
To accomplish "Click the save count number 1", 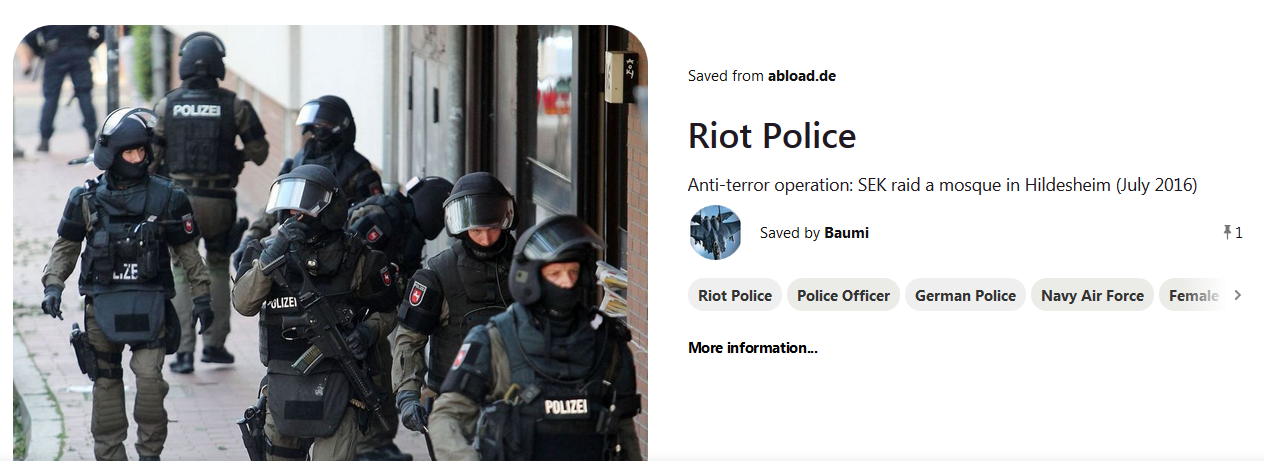I will tap(1239, 233).
